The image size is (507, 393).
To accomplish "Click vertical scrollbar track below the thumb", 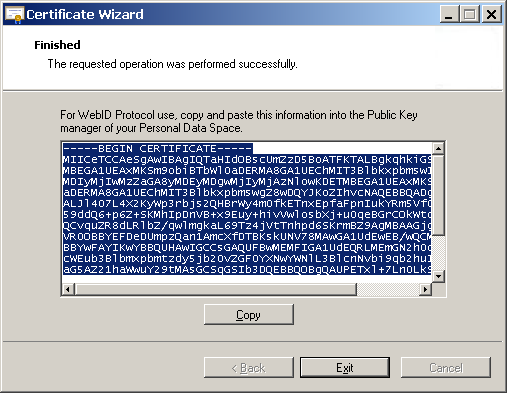I will 438,252.
